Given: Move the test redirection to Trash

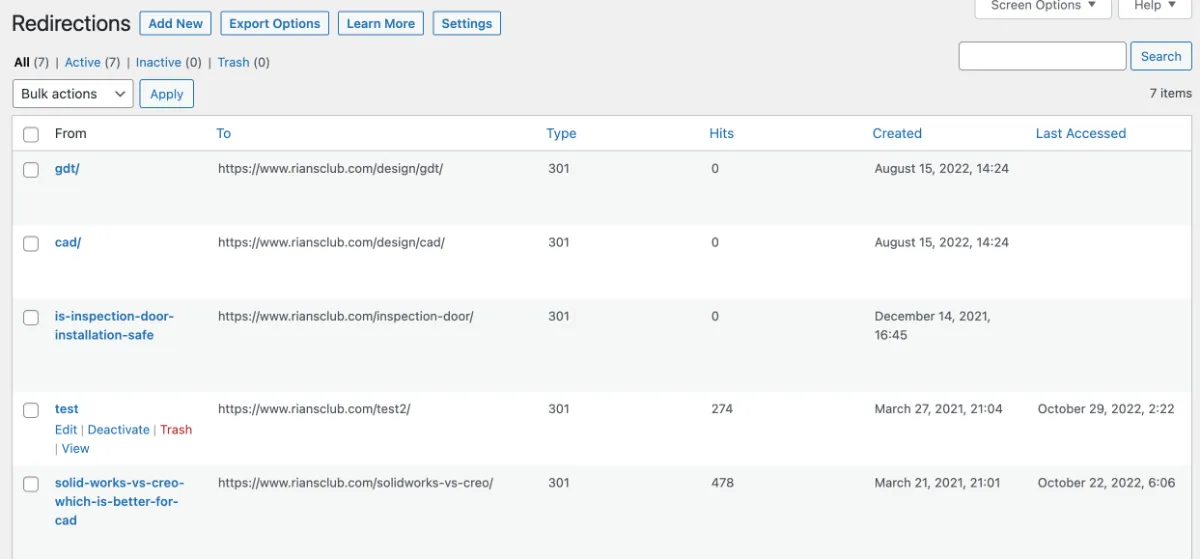Looking at the screenshot, I should point(176,430).
